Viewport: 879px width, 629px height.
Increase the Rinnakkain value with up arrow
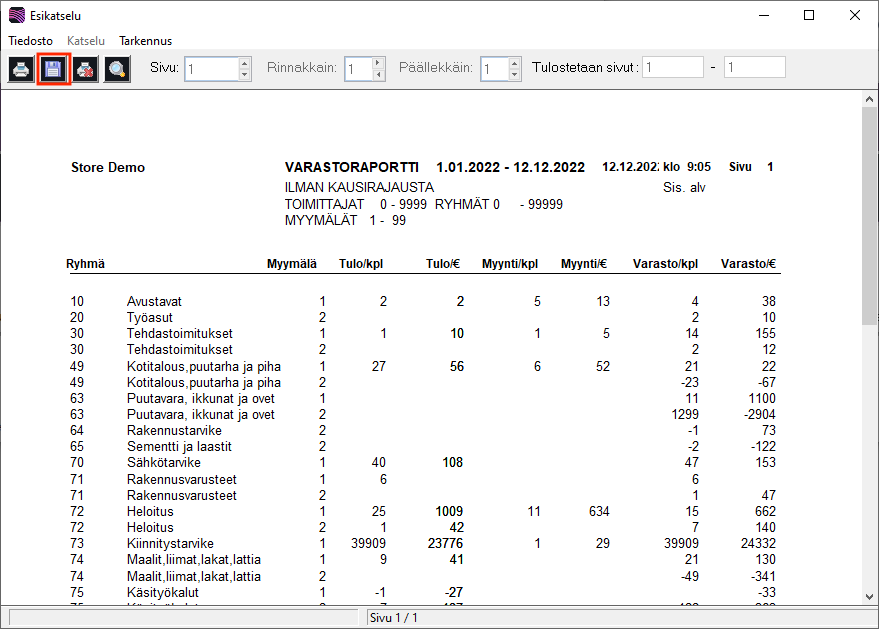pos(378,63)
